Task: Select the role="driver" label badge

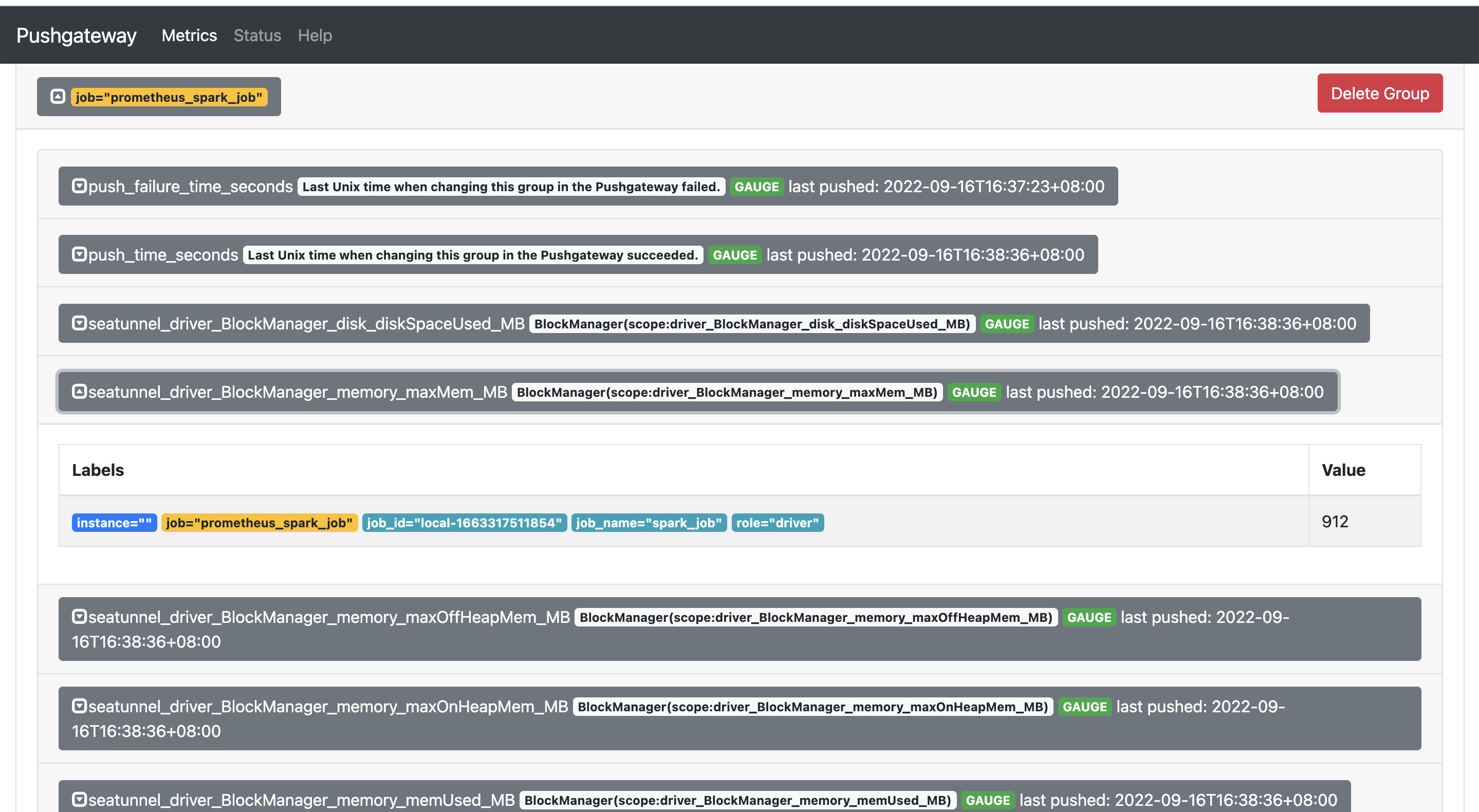Action: [x=778, y=523]
